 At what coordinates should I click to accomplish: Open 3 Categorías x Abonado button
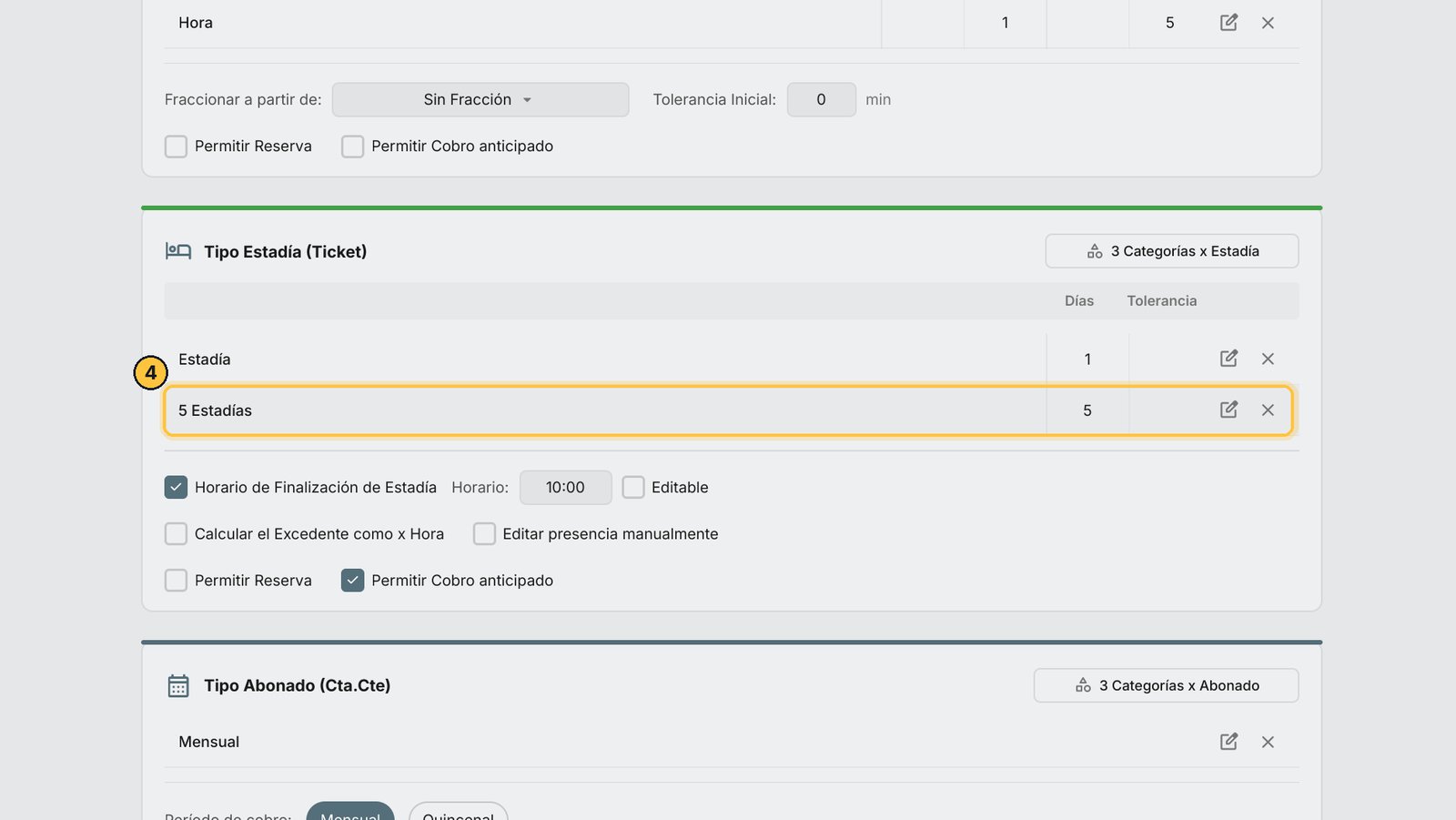[1166, 685]
